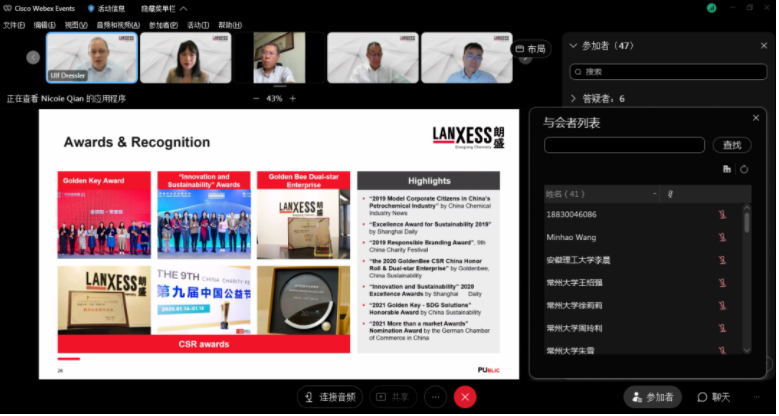The height and width of the screenshot is (416, 779).
Task: Open the 帮助(H) menu
Action: tap(230, 25)
